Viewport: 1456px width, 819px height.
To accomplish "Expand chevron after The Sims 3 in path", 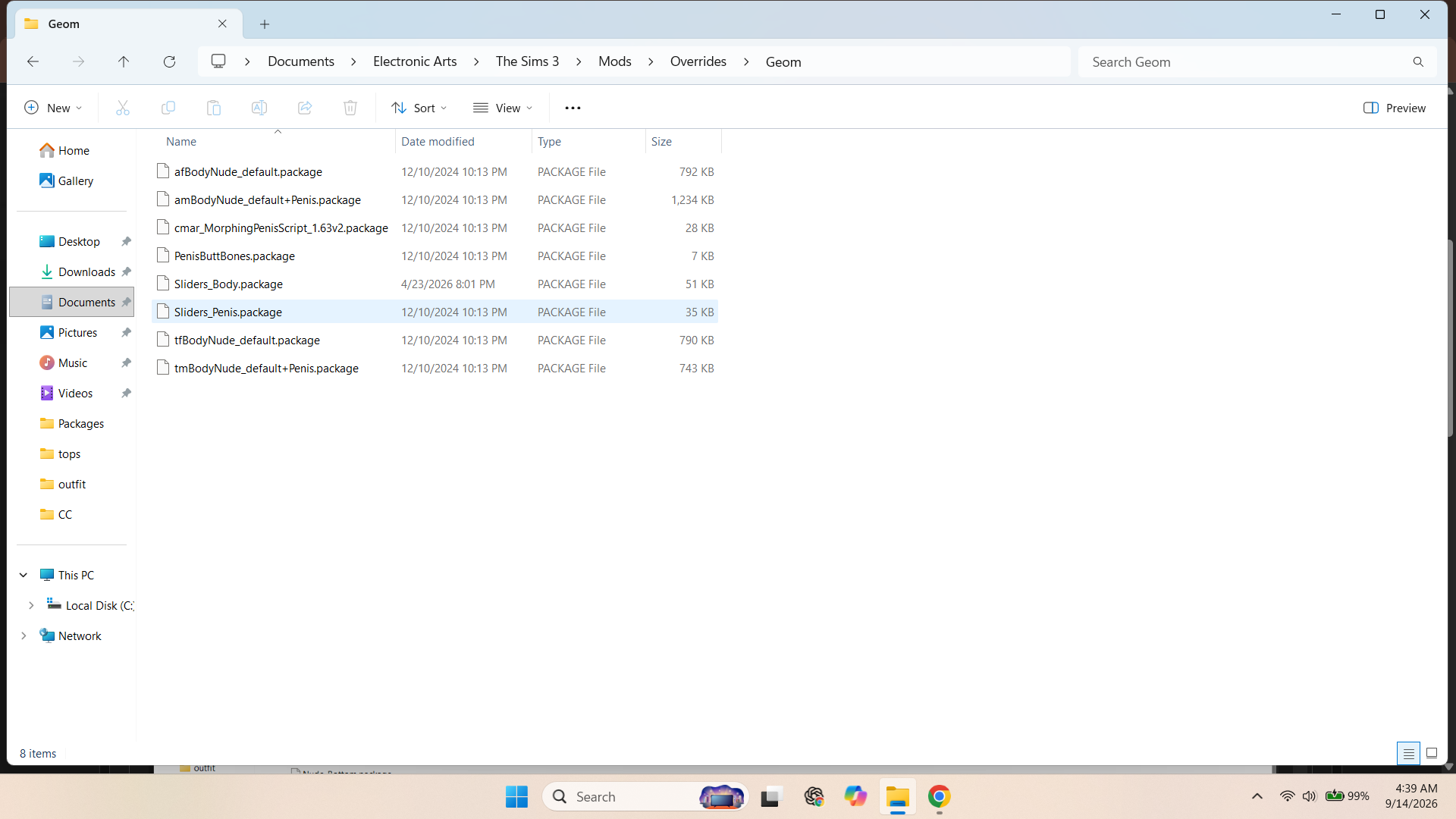I will click(579, 61).
